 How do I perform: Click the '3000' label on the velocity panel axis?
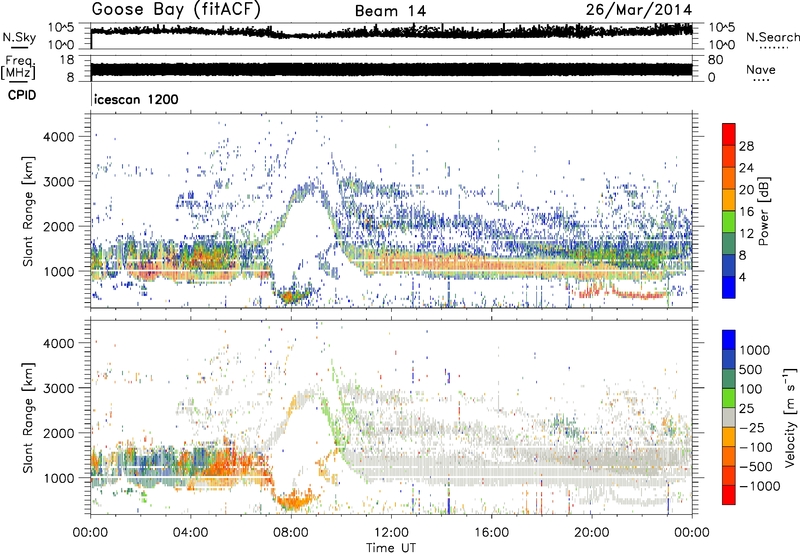(x=58, y=388)
